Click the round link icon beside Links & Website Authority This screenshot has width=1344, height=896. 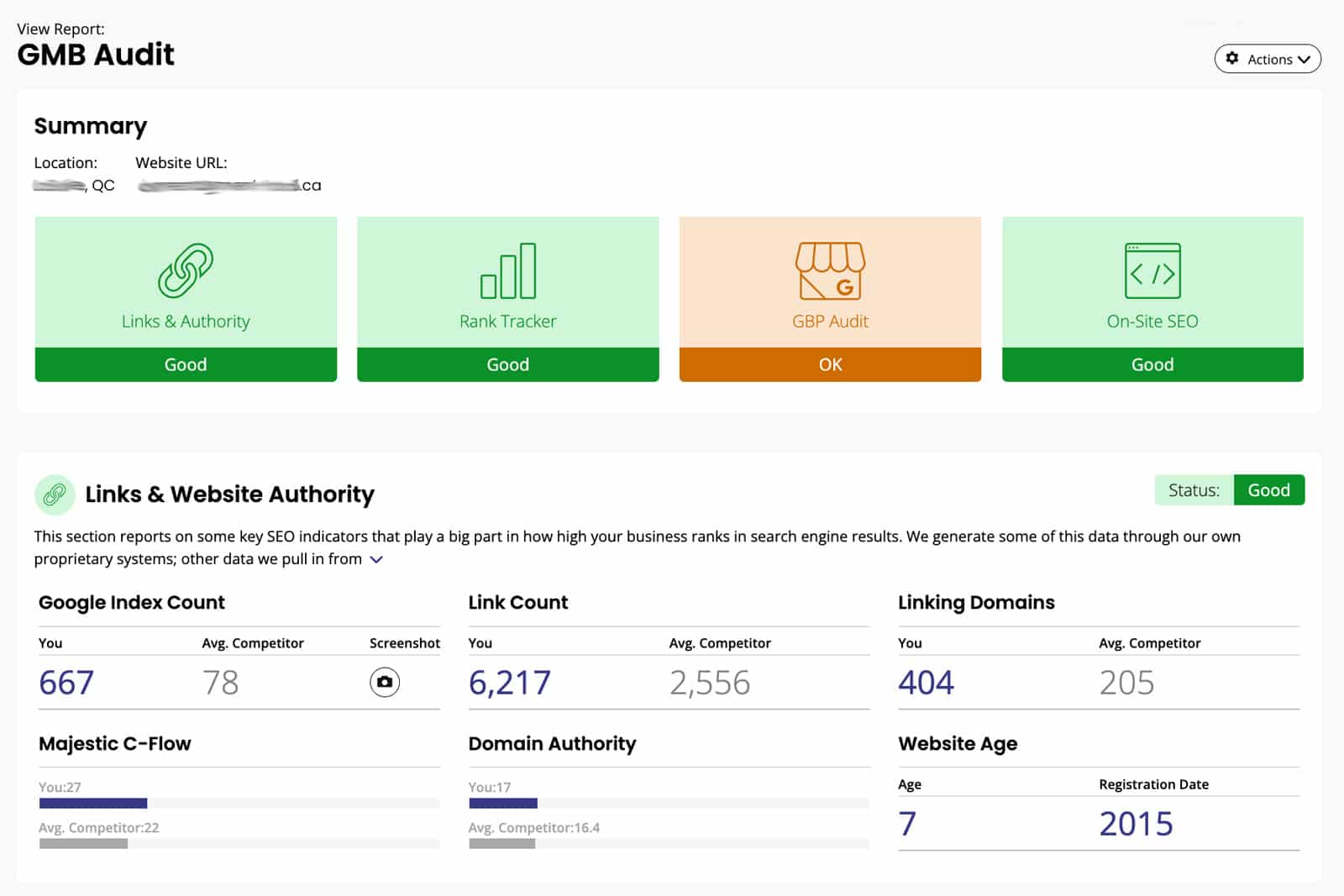pyautogui.click(x=55, y=495)
